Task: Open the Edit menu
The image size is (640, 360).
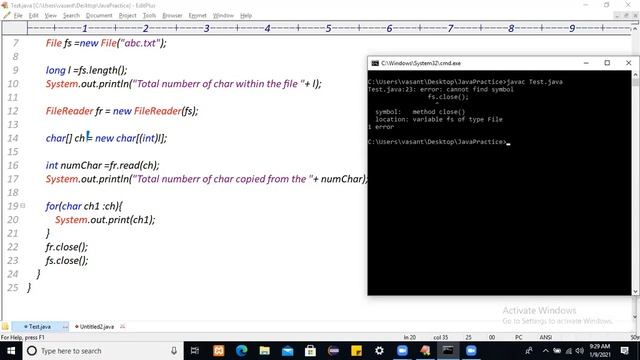Action: (x=33, y=16)
